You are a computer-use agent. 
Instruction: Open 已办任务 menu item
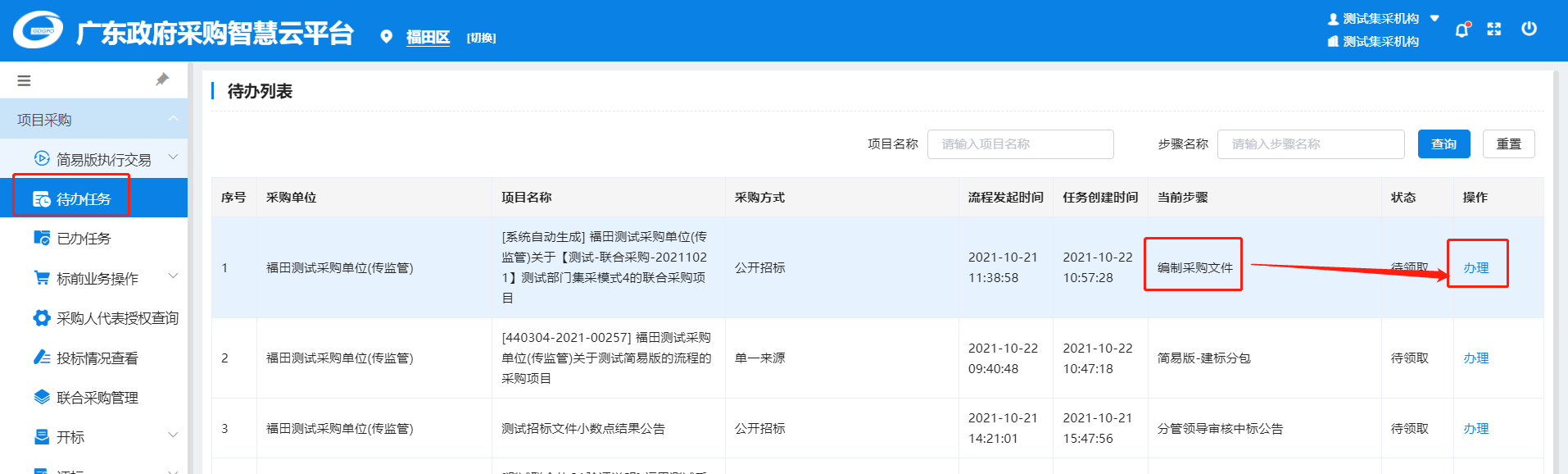(84, 239)
